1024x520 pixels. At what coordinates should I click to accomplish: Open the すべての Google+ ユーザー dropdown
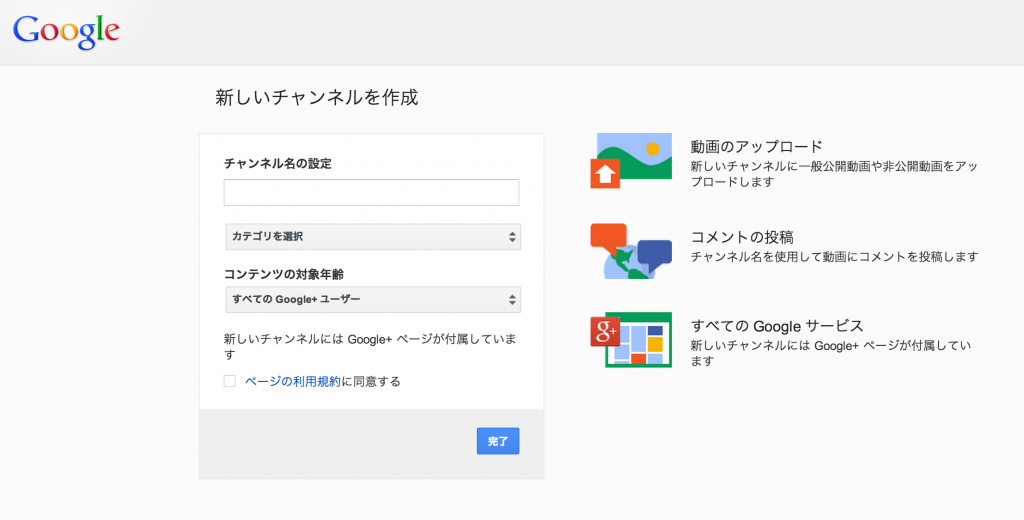(373, 299)
